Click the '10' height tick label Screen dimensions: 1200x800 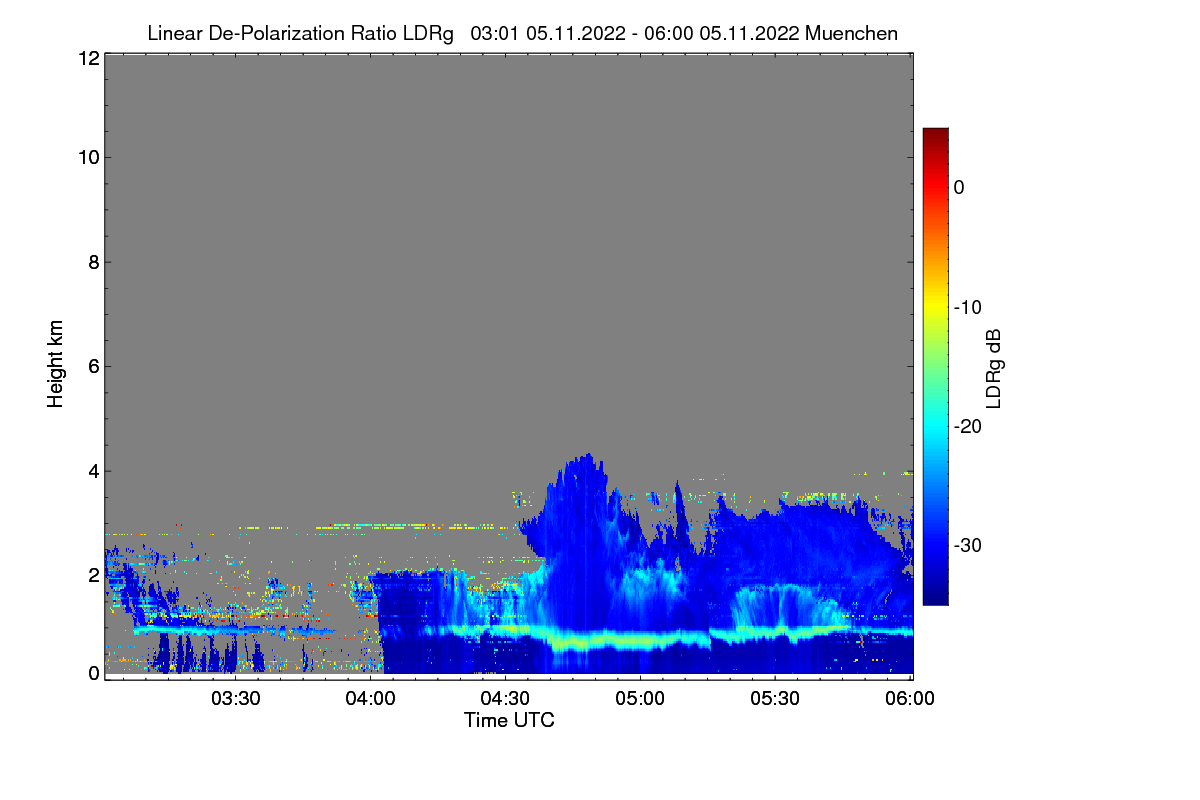[88, 157]
